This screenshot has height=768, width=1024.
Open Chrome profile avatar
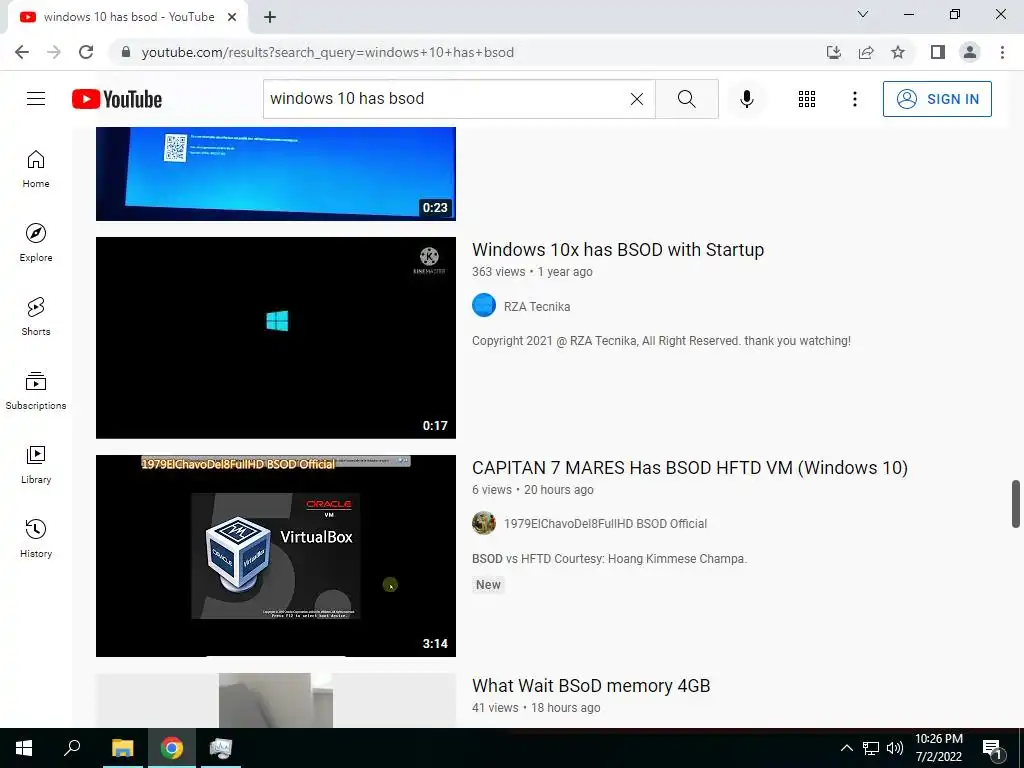click(x=970, y=52)
